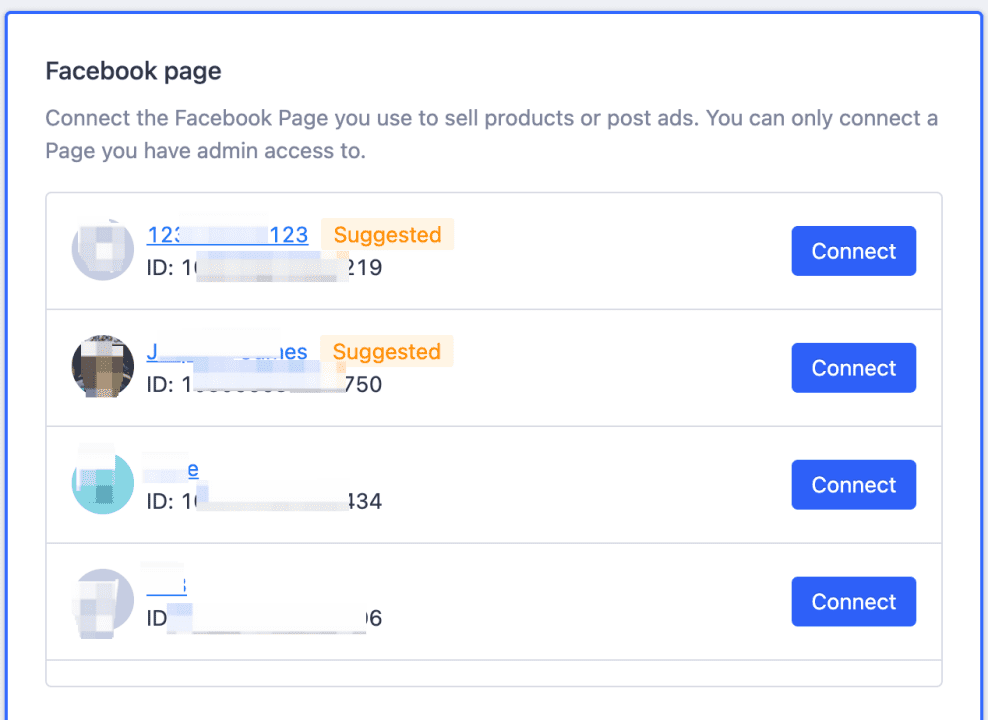Open the page link starting with 123

(227, 234)
